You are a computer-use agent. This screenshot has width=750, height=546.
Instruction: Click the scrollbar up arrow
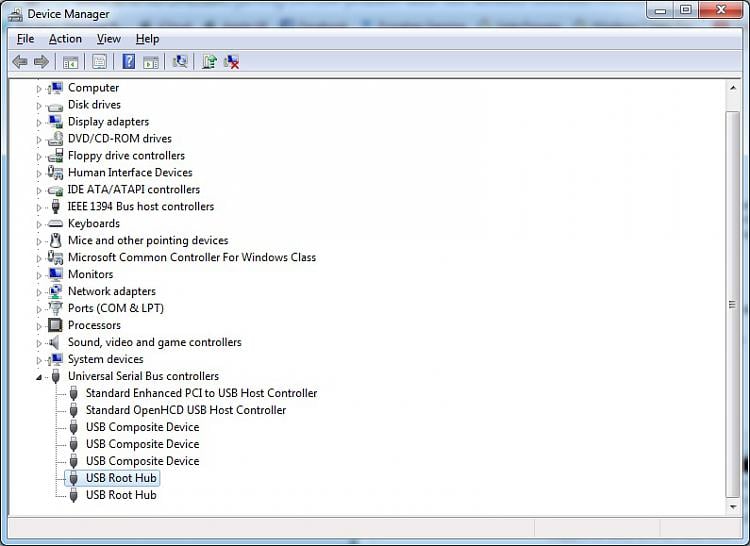point(733,88)
